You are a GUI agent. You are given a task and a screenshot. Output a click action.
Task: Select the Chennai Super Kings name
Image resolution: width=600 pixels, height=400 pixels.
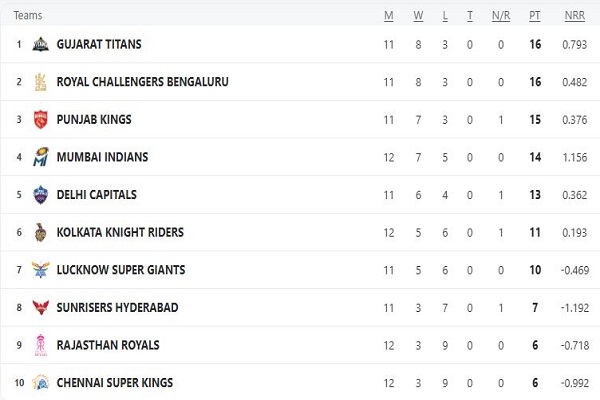[115, 382]
